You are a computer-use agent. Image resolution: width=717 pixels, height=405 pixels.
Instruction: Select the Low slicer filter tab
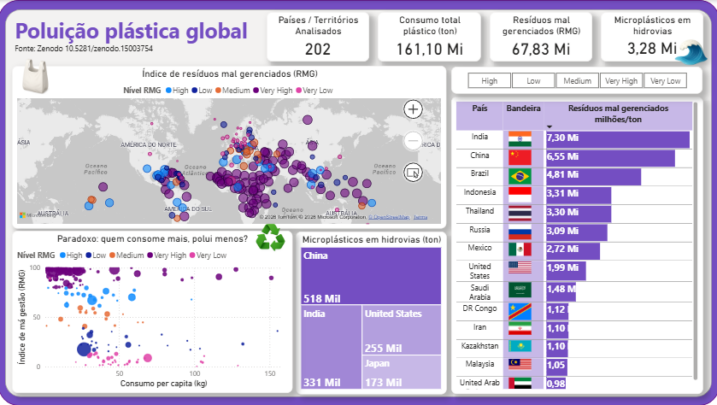point(533,81)
